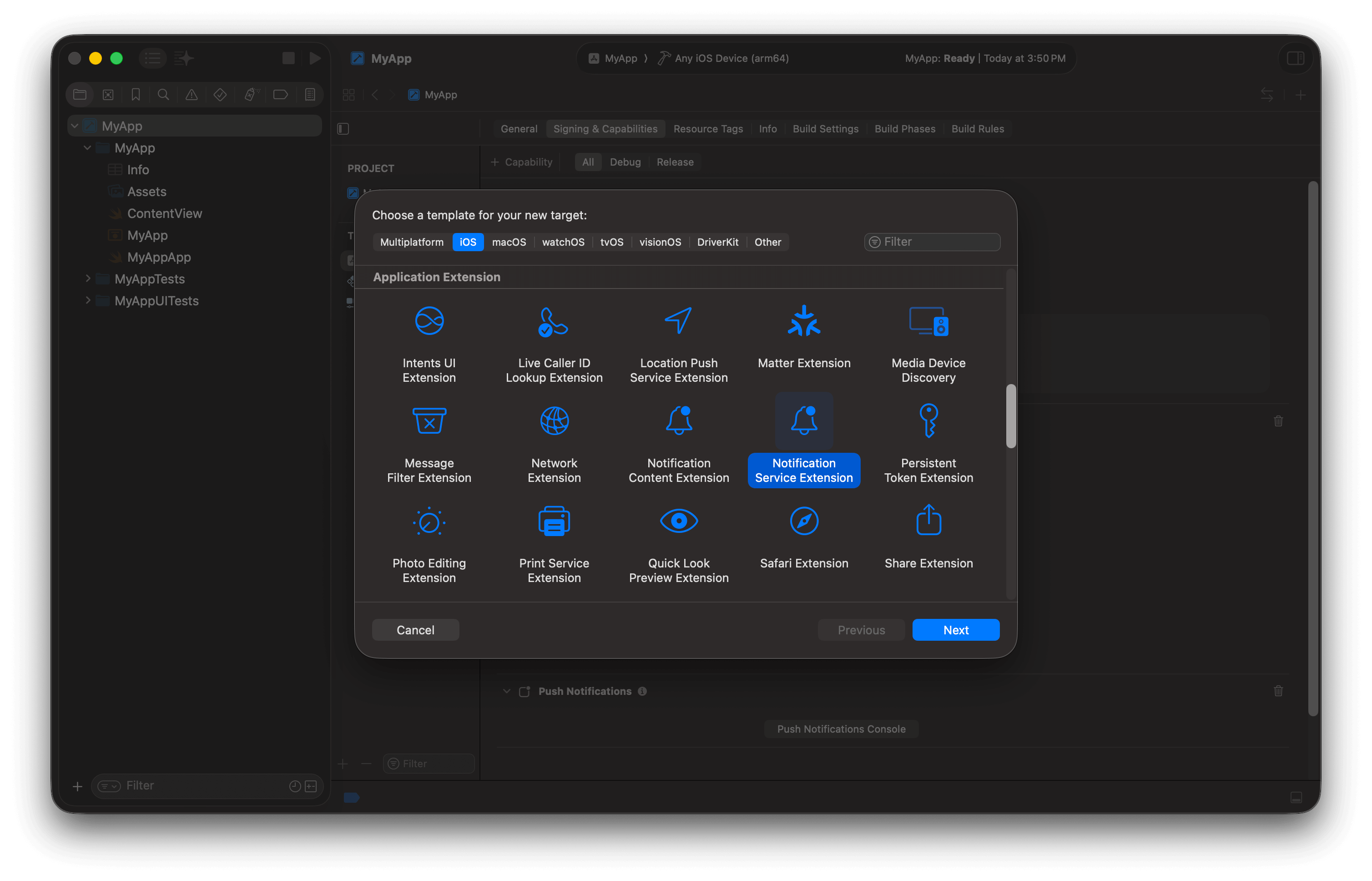Delete the Push Notifications capability trash icon
Image resolution: width=1372 pixels, height=881 pixels.
click(x=1278, y=691)
